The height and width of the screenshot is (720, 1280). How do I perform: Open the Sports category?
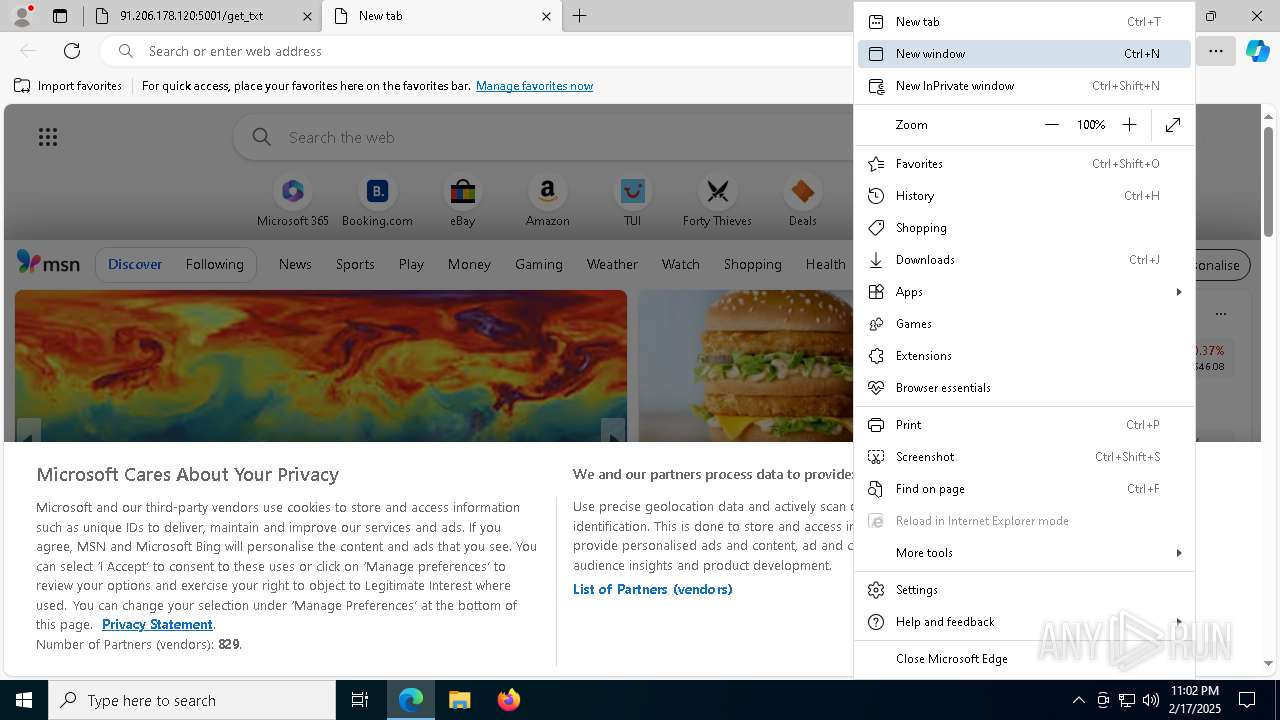355,264
